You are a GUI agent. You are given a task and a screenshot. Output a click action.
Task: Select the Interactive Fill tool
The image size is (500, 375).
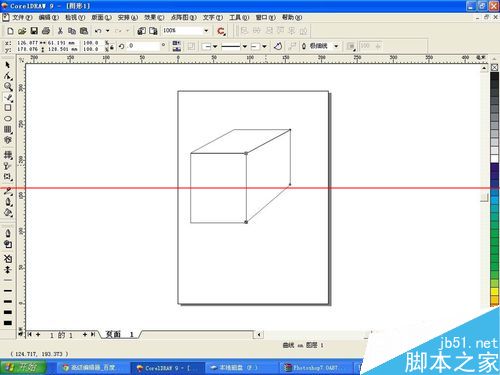8,154
